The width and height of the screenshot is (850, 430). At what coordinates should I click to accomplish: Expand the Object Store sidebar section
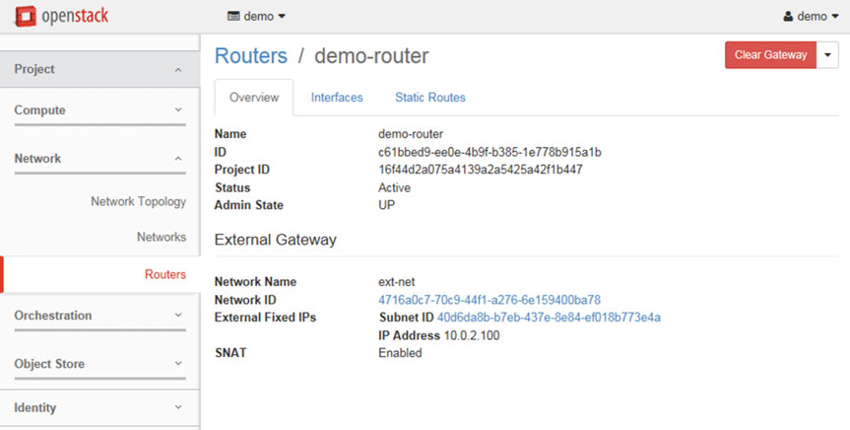(x=100, y=364)
